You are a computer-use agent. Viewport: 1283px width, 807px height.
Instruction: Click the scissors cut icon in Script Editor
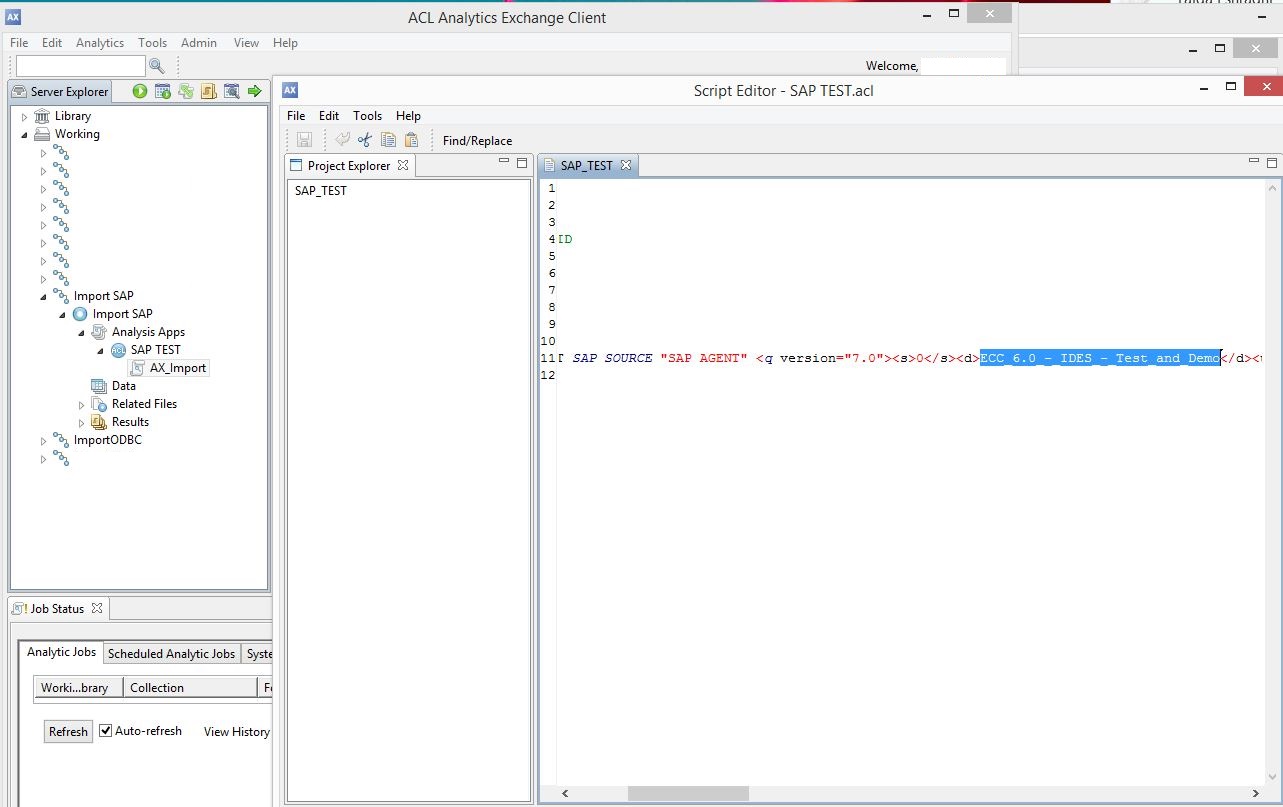coord(365,140)
